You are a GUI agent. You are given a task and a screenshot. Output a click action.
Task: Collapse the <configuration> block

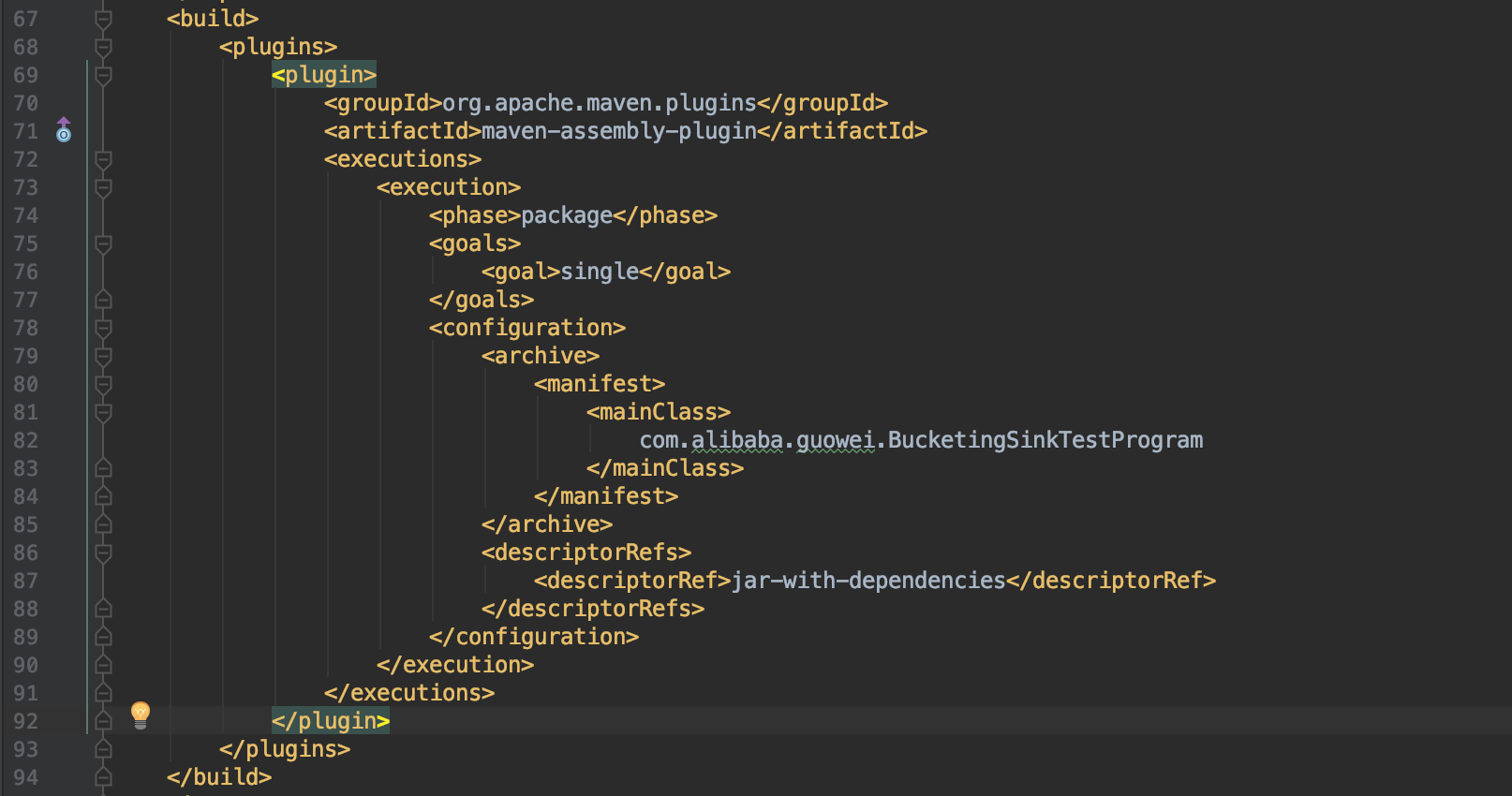point(104,328)
